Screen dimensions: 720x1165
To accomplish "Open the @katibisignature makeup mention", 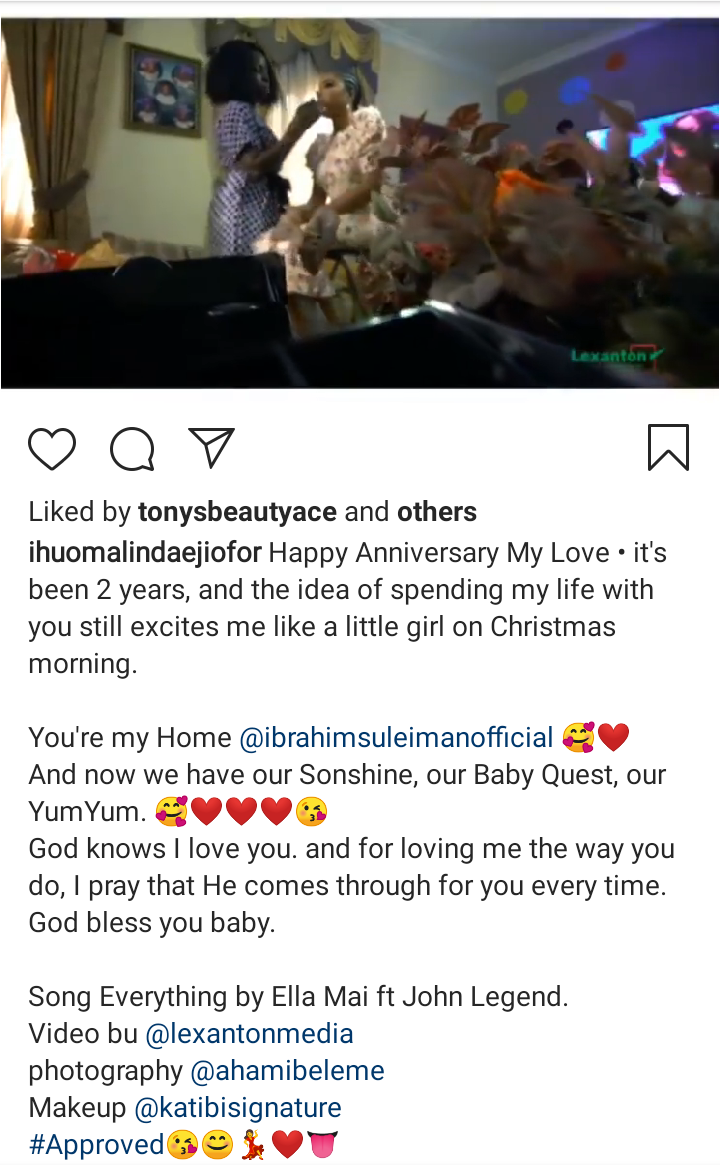I will point(238,1108).
